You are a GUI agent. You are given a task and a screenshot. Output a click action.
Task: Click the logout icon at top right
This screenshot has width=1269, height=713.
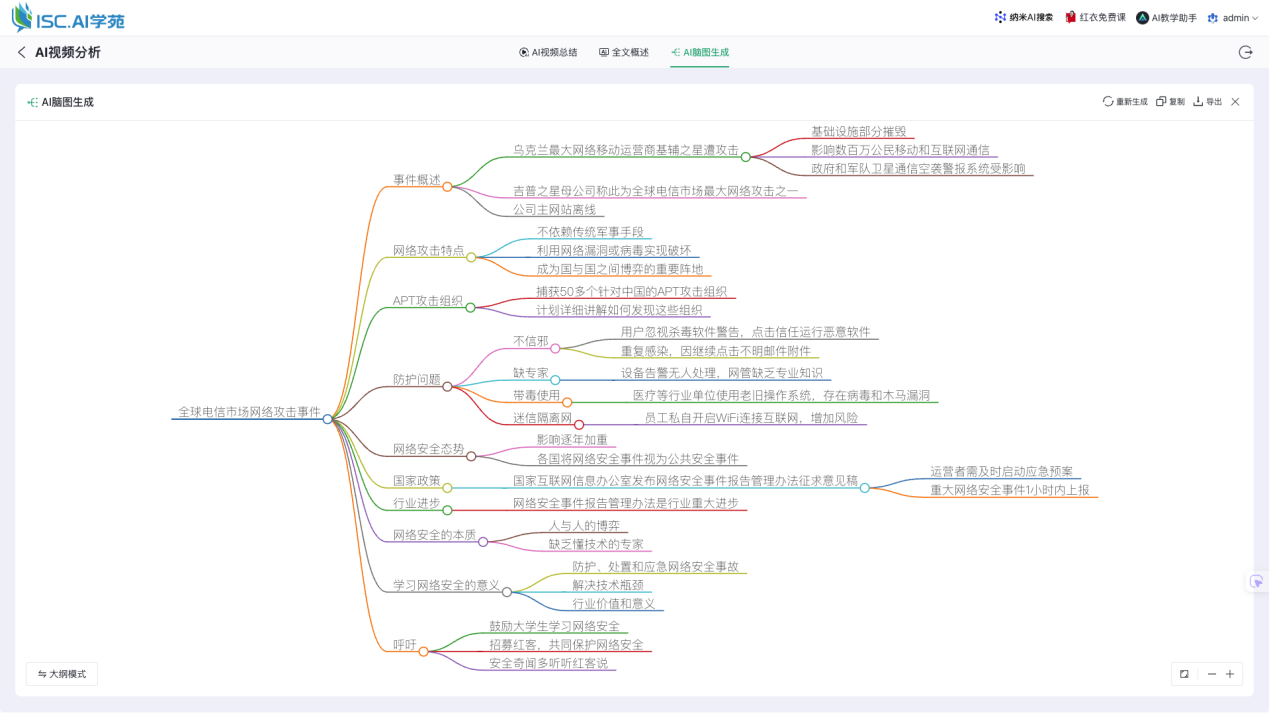[x=1245, y=52]
